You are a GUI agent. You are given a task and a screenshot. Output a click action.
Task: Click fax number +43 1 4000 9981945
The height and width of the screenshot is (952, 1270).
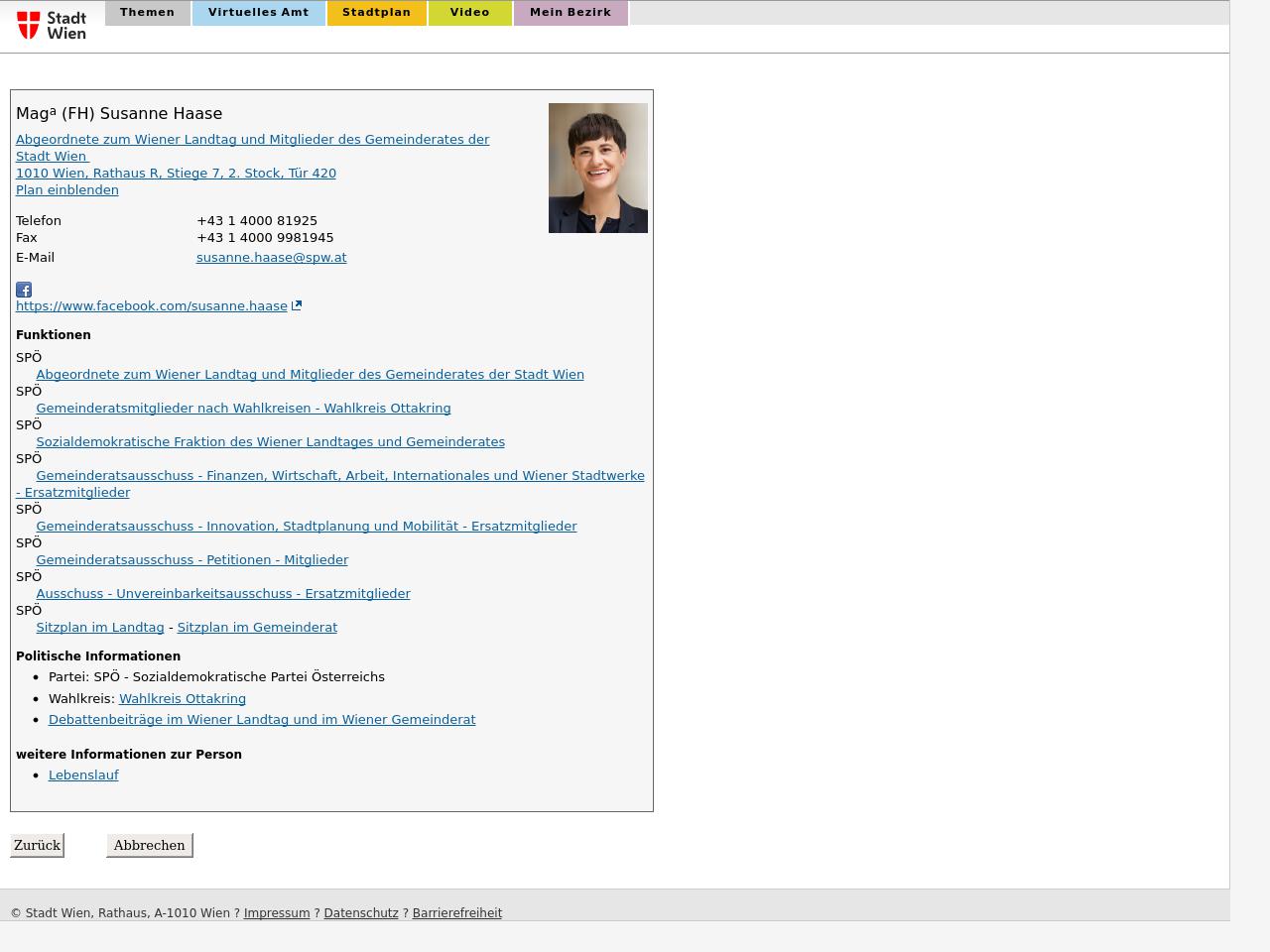265,237
